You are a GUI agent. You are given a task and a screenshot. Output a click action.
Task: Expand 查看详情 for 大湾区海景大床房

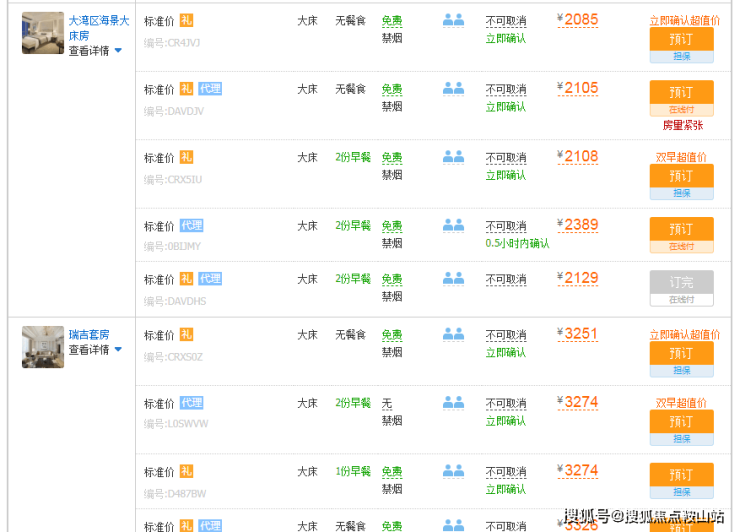point(95,50)
